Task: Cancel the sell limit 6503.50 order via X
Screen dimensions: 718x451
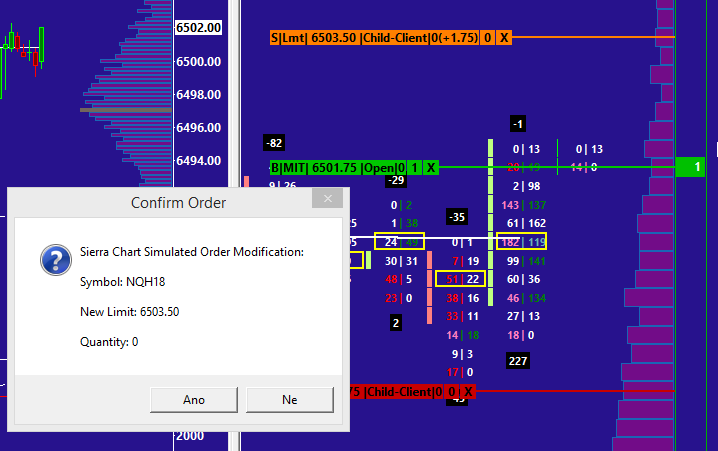Action: pyautogui.click(x=504, y=38)
